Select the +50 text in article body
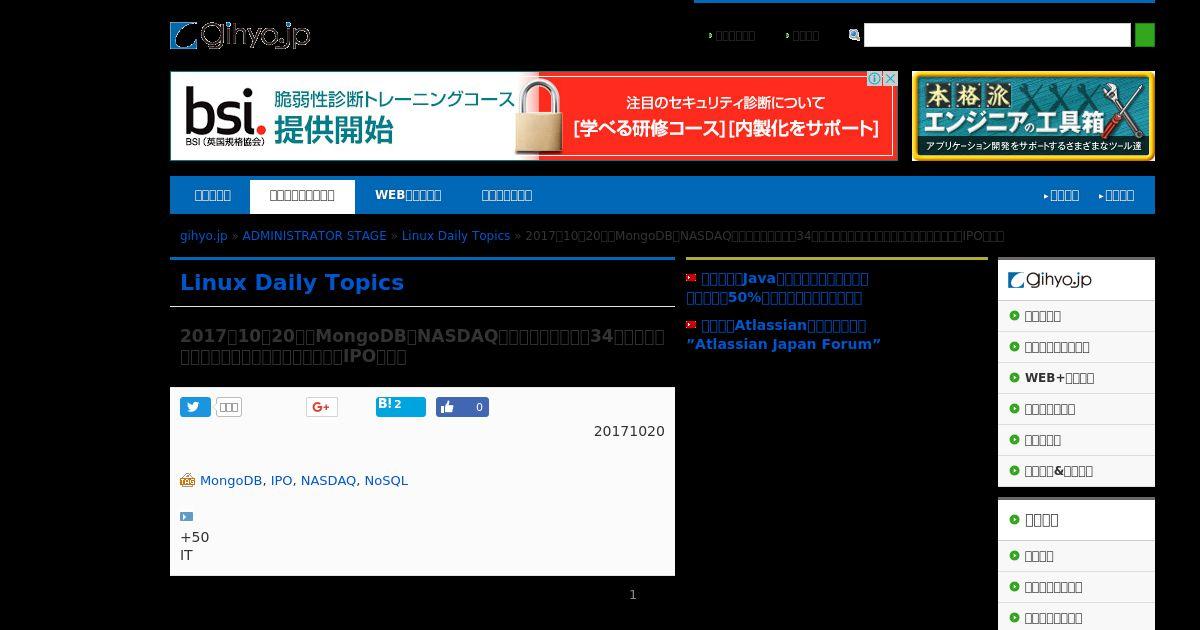Image resolution: width=1200 pixels, height=630 pixels. pos(195,537)
